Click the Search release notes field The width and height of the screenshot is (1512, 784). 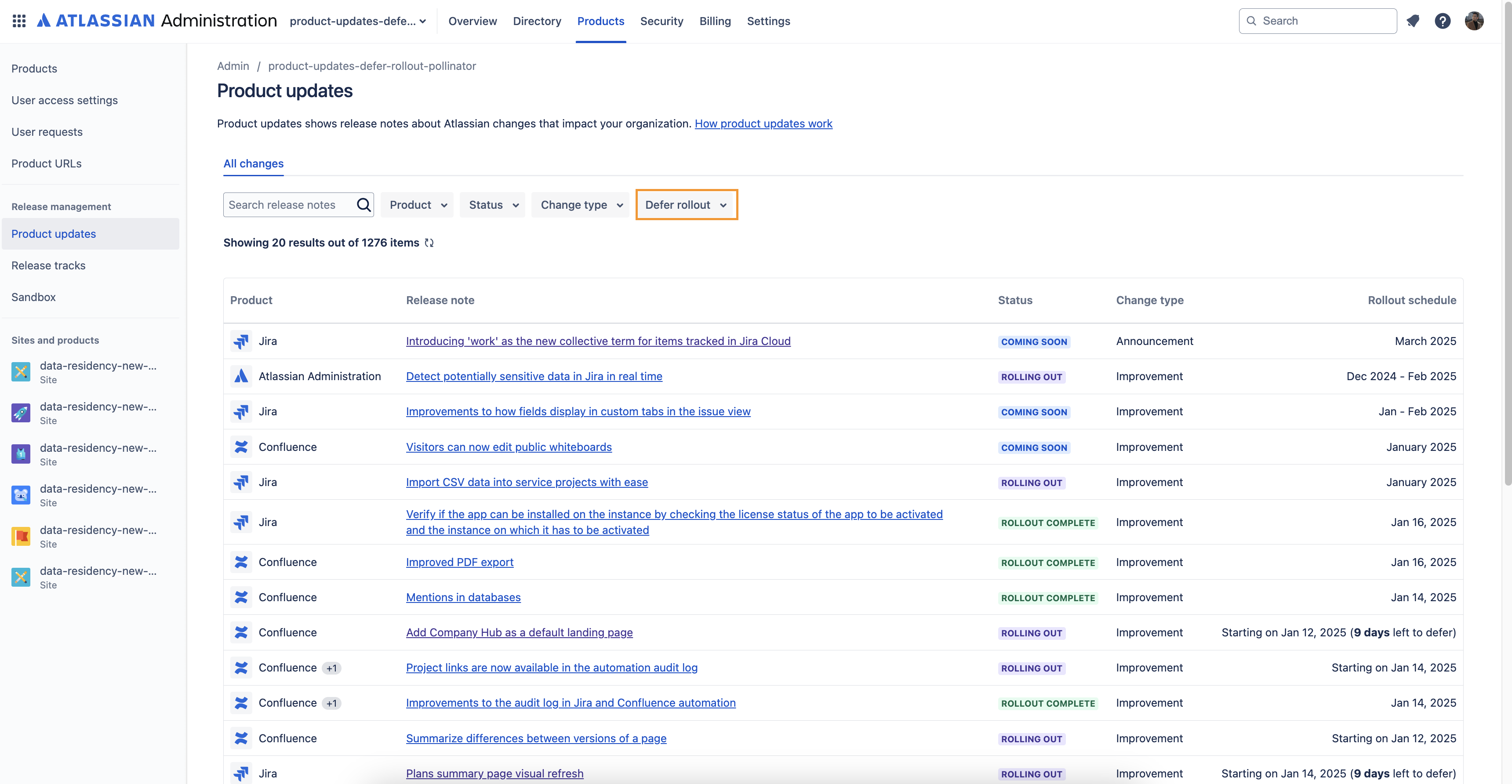(290, 205)
